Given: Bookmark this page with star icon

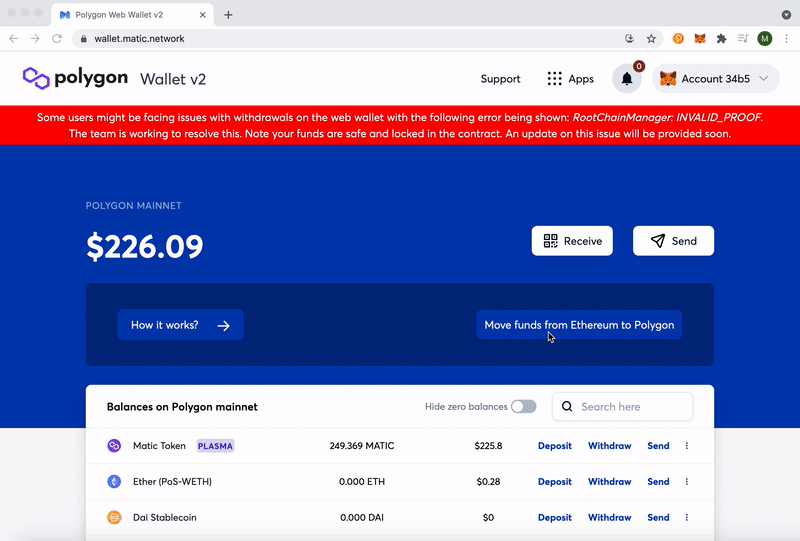Looking at the screenshot, I should coord(651,38).
